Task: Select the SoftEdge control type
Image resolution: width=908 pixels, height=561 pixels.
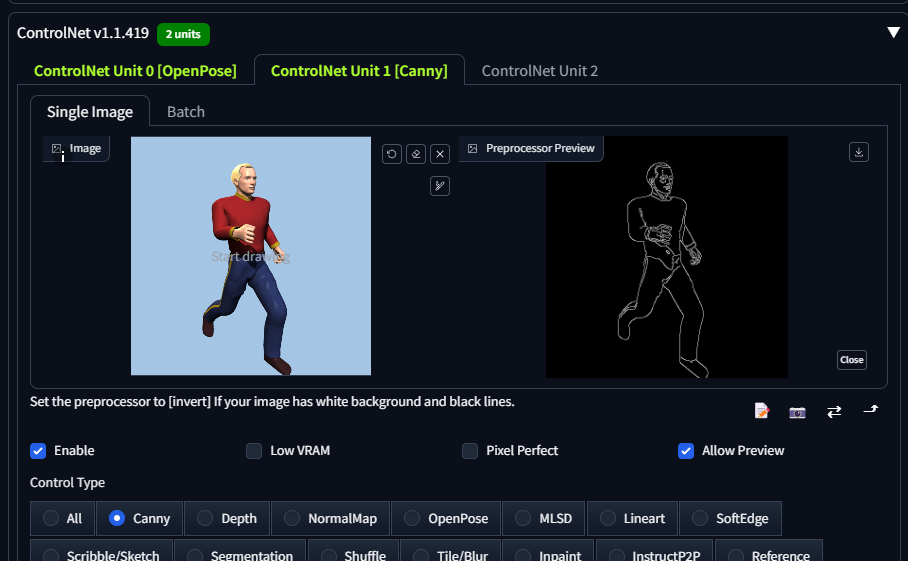Action: coord(730,518)
